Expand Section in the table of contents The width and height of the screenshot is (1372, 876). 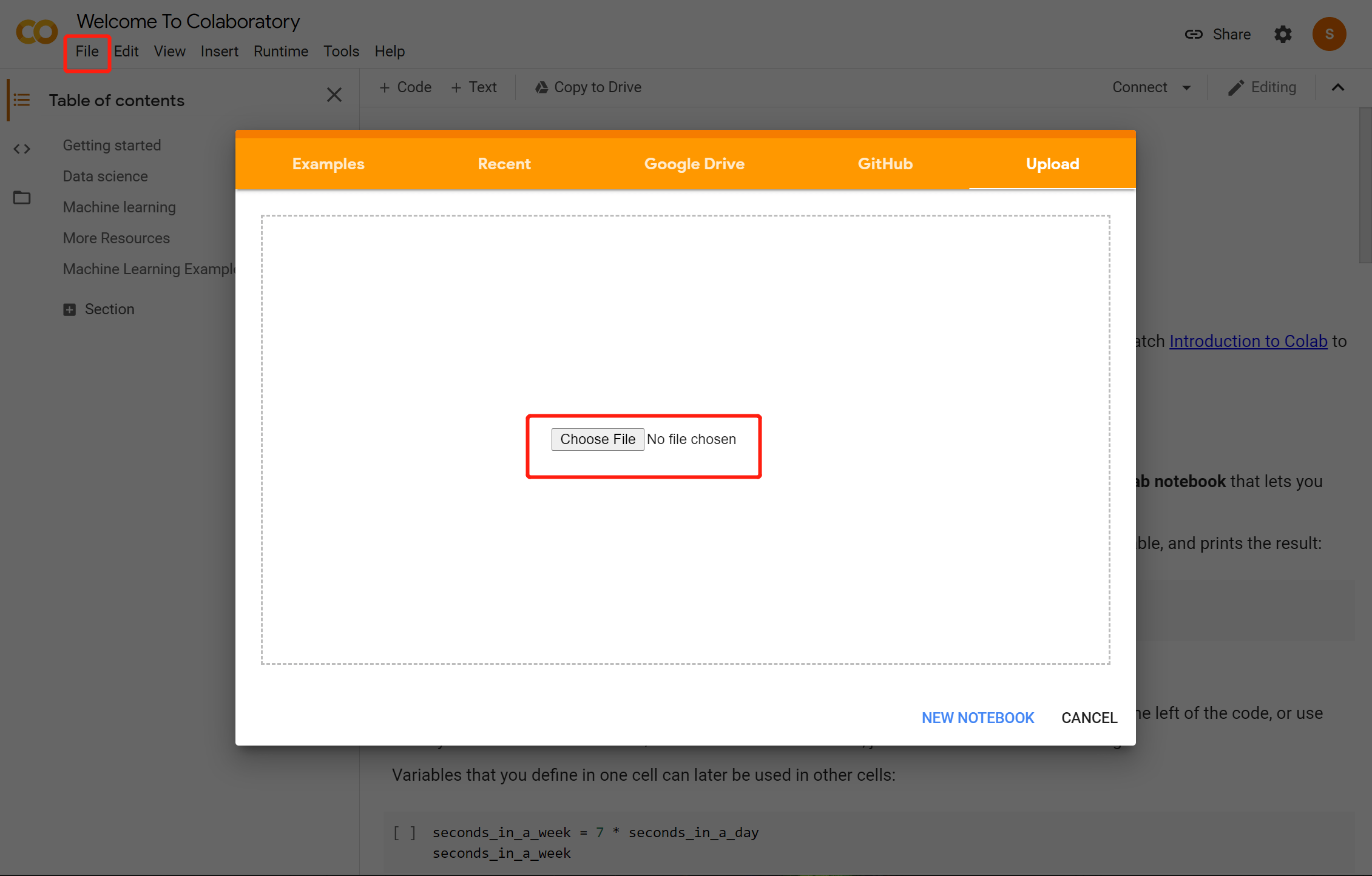70,309
